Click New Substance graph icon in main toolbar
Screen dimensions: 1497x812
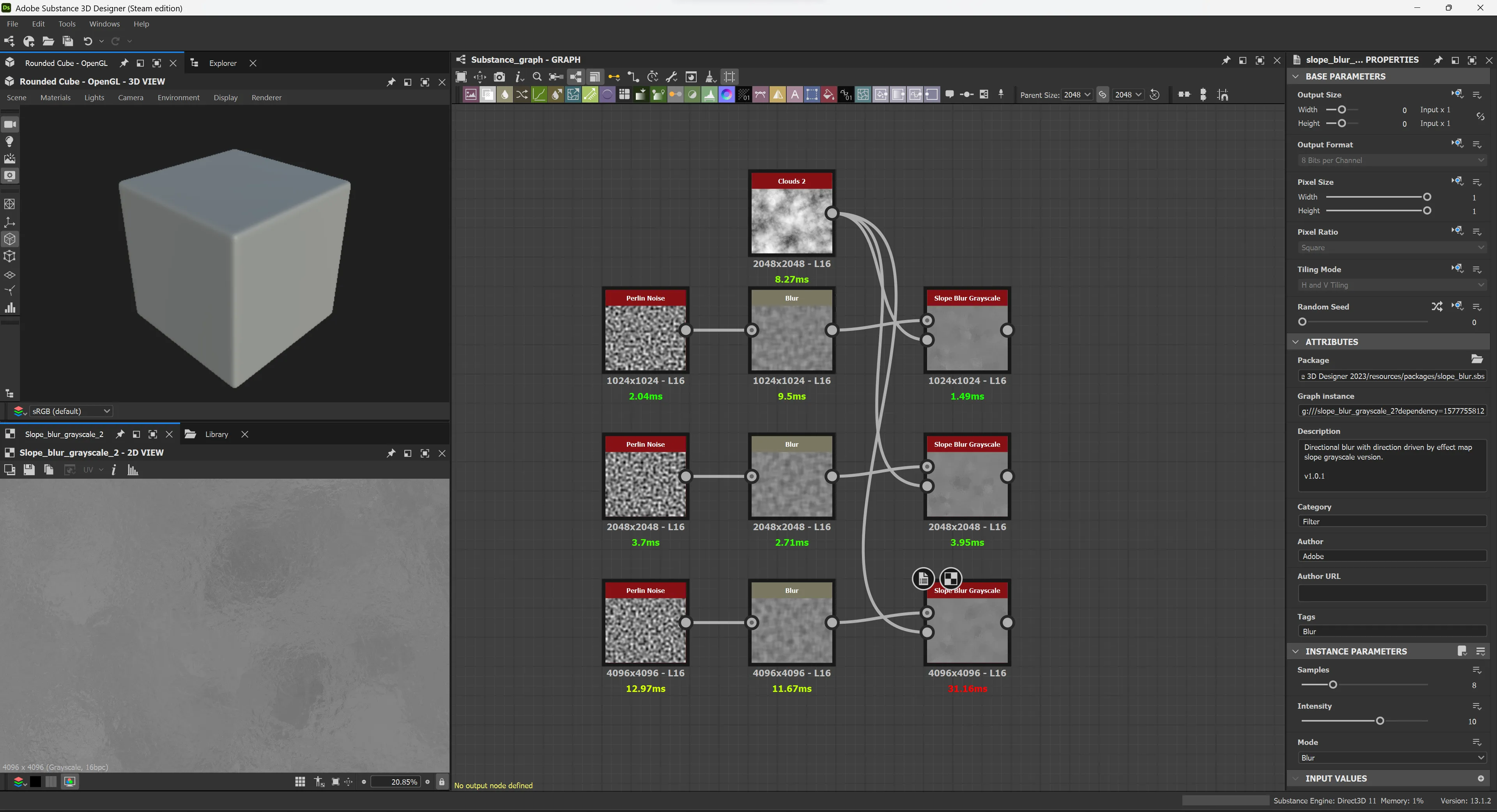pos(9,41)
